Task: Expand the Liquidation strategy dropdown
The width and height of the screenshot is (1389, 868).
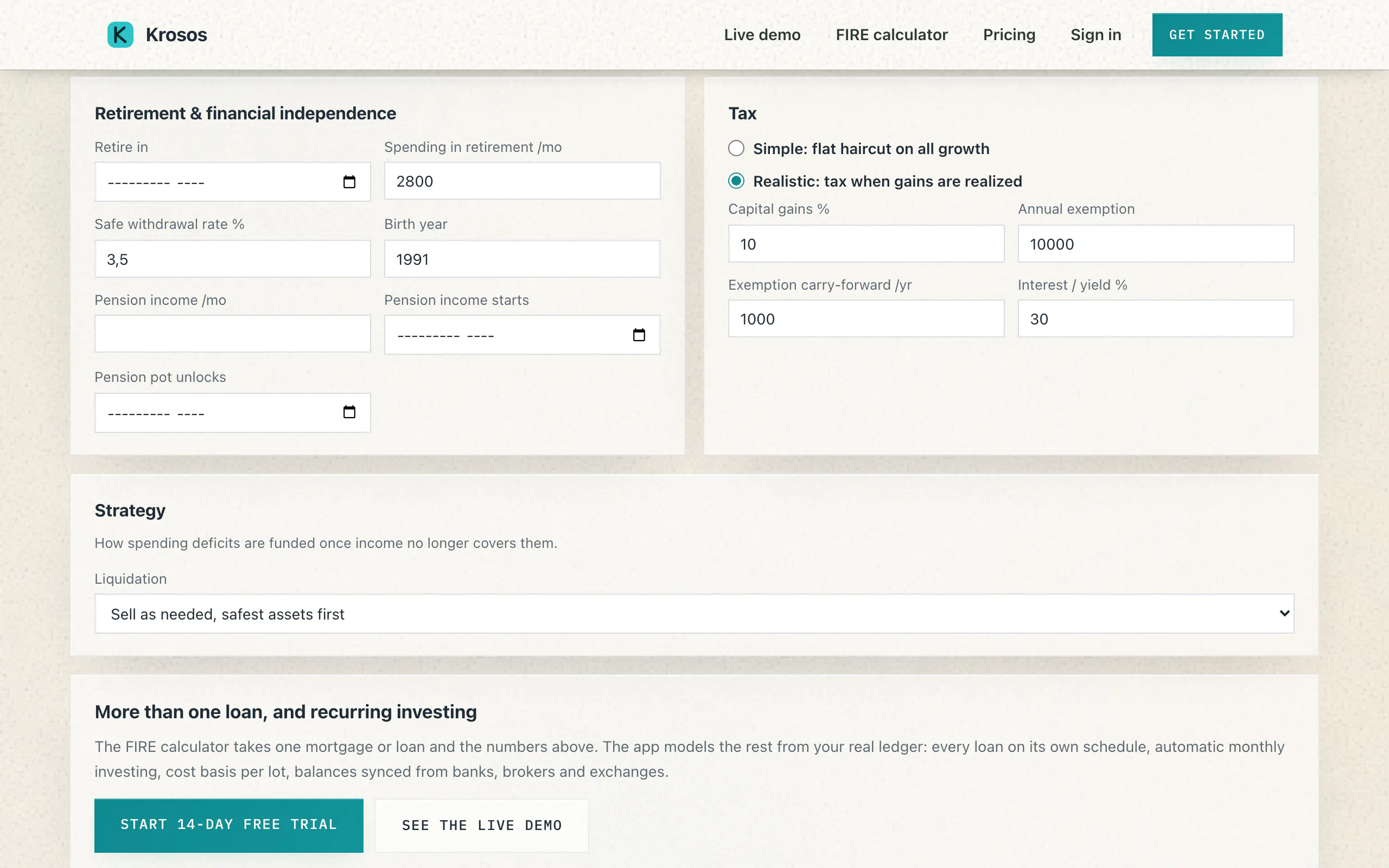Action: pyautogui.click(x=694, y=614)
